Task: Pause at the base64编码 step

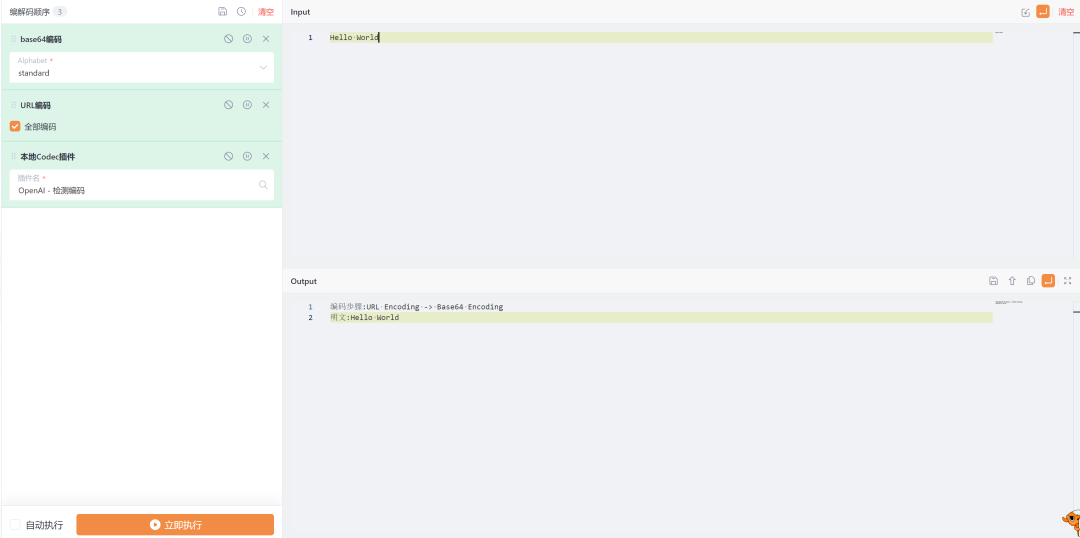Action: coord(247,39)
